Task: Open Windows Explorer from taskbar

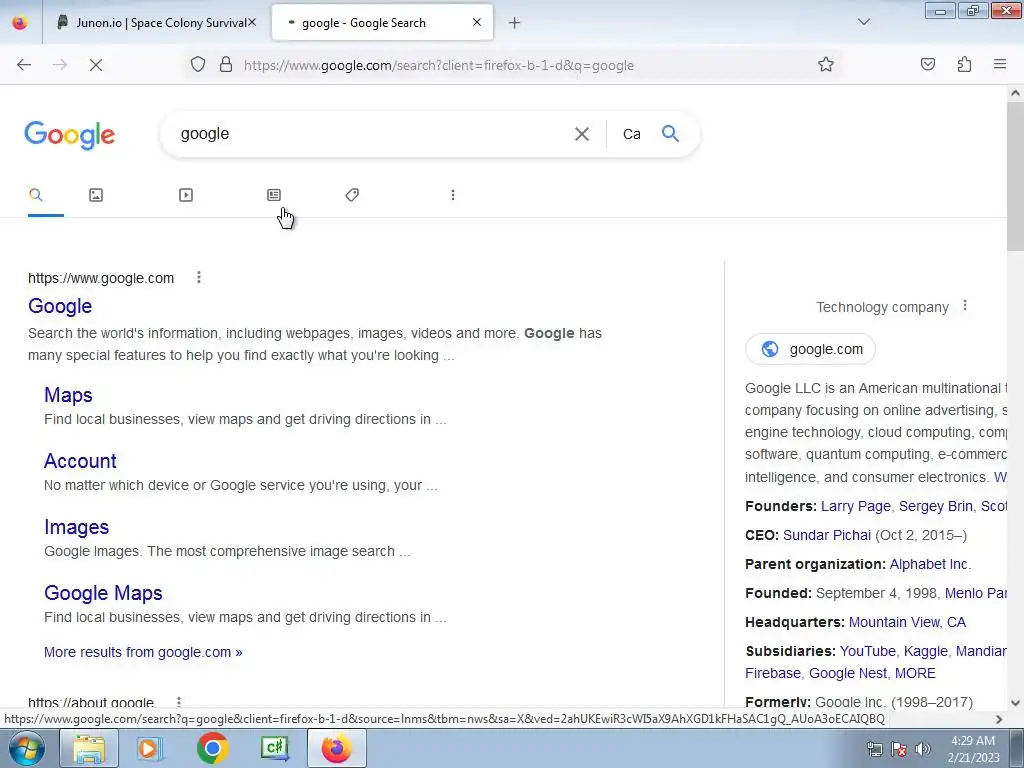Action: [89, 748]
